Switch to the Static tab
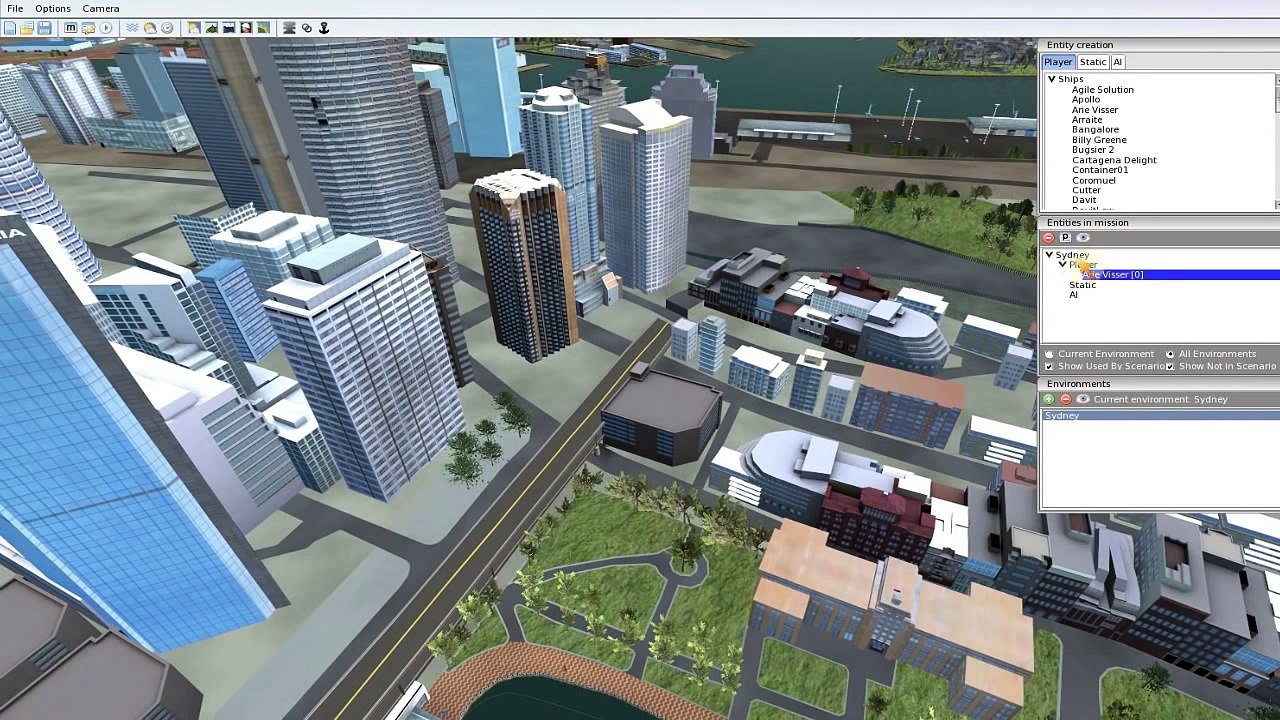 point(1093,62)
